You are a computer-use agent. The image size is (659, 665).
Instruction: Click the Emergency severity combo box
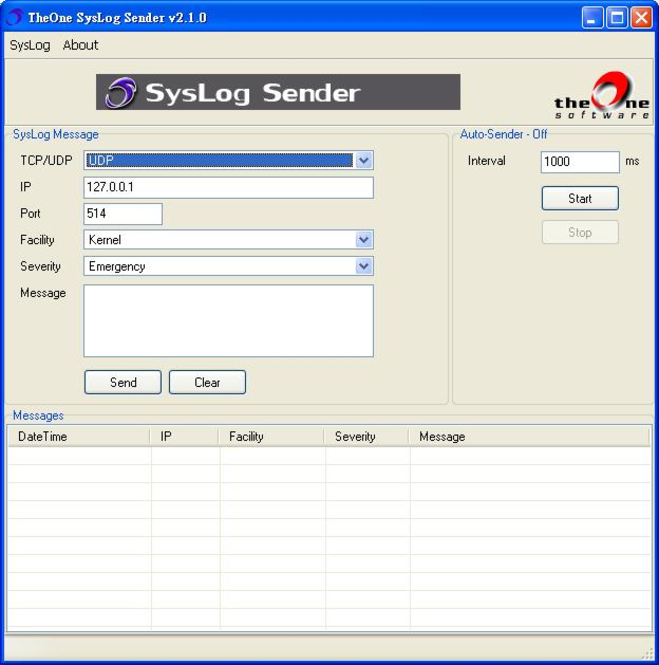point(228,266)
